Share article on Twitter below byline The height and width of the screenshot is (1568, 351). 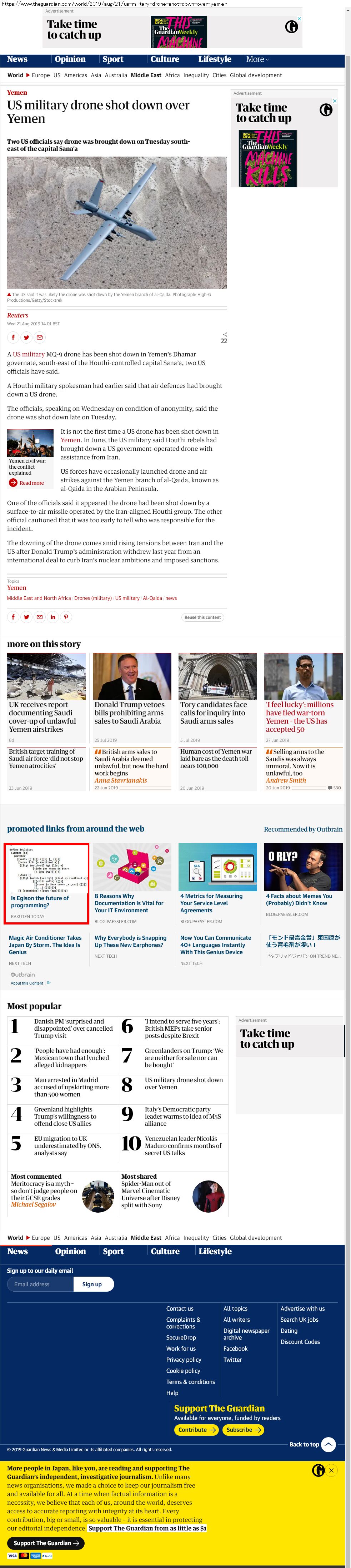(26, 337)
